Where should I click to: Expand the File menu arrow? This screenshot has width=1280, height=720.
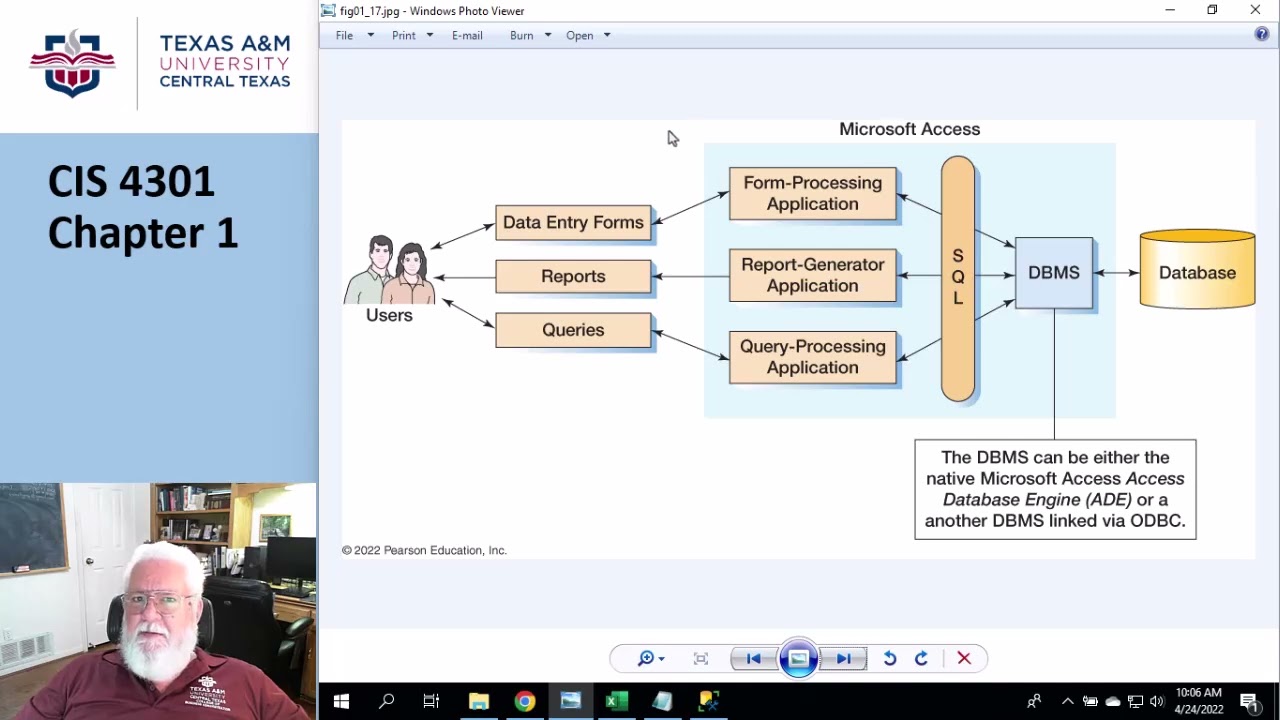click(x=370, y=35)
